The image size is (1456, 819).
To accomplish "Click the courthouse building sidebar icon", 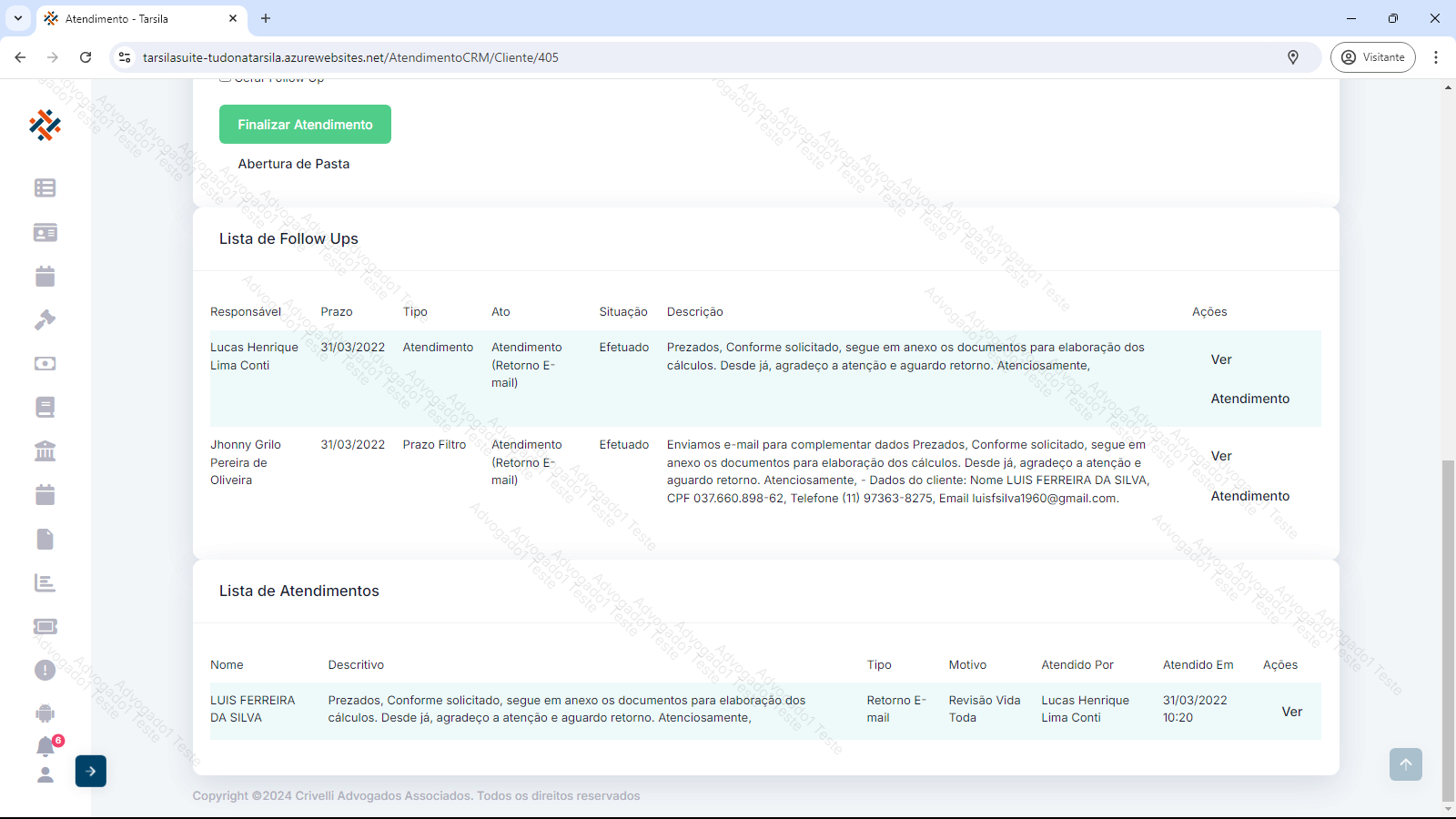I will [x=45, y=451].
